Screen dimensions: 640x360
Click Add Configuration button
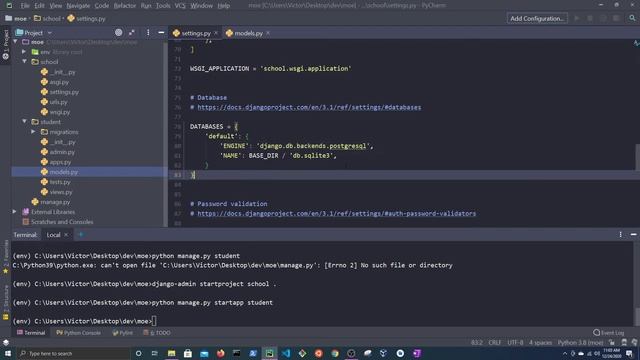(537, 18)
